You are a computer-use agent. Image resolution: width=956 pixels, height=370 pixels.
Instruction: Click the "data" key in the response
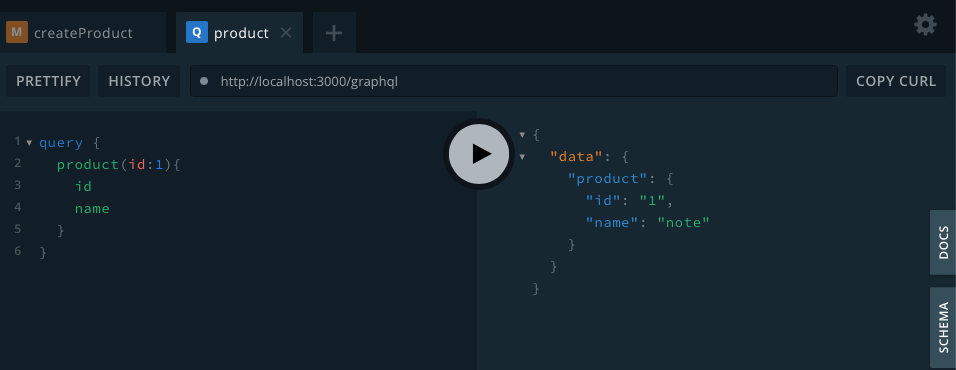pyautogui.click(x=576, y=157)
